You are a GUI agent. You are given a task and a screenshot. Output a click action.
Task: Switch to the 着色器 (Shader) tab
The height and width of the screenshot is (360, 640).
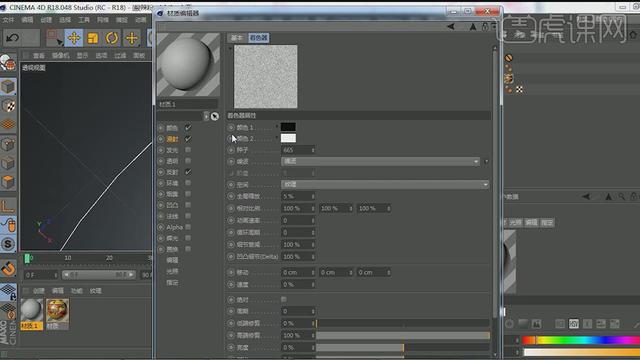pos(258,38)
